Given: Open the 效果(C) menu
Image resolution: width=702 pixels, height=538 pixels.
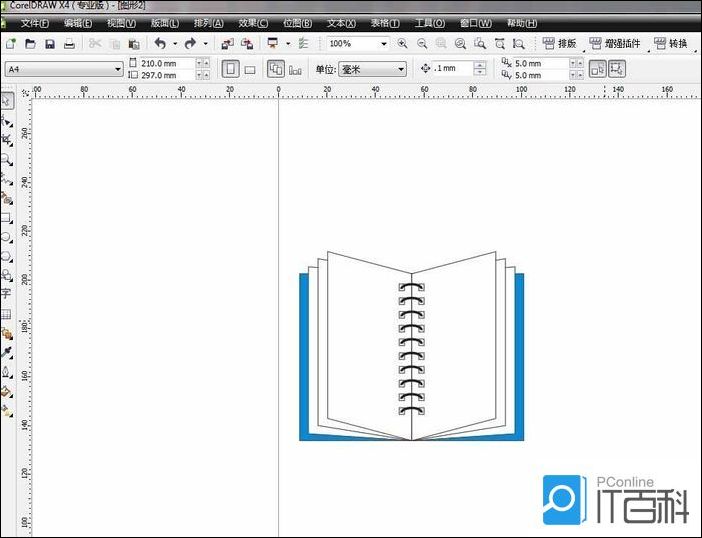Looking at the screenshot, I should (253, 23).
